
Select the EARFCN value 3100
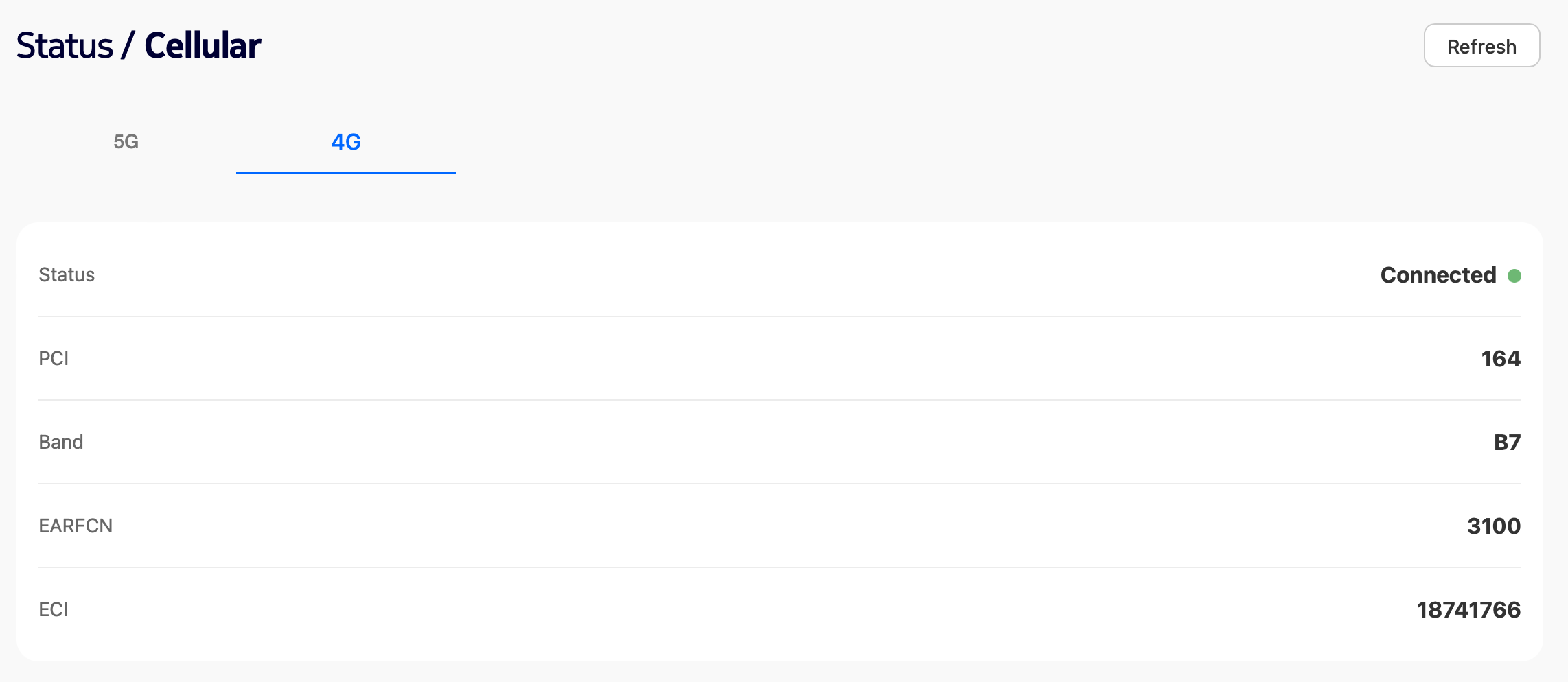click(1493, 526)
